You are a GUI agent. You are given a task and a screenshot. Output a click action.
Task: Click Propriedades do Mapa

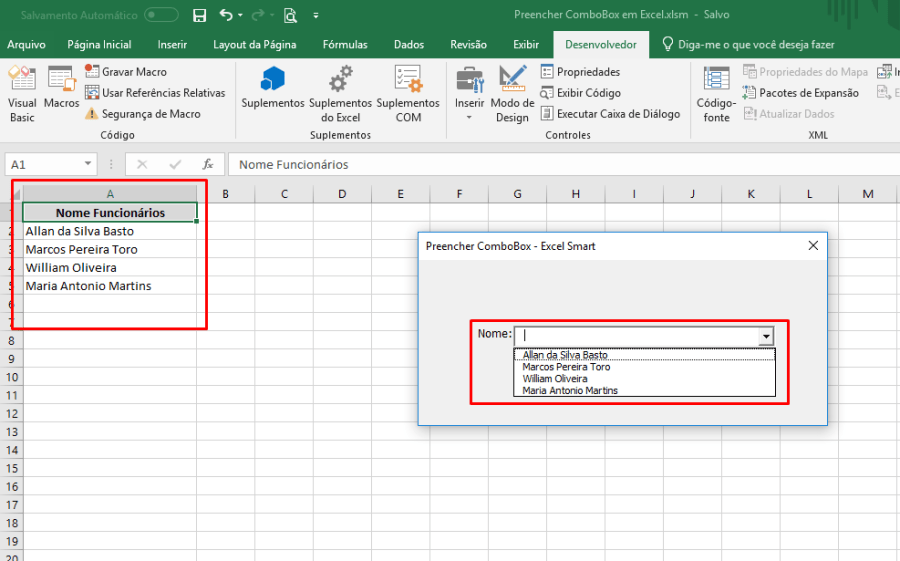pyautogui.click(x=805, y=72)
